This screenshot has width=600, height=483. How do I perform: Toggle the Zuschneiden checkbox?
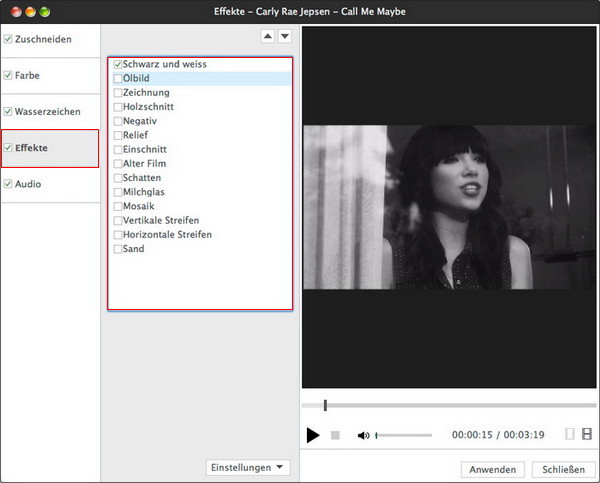coord(8,39)
